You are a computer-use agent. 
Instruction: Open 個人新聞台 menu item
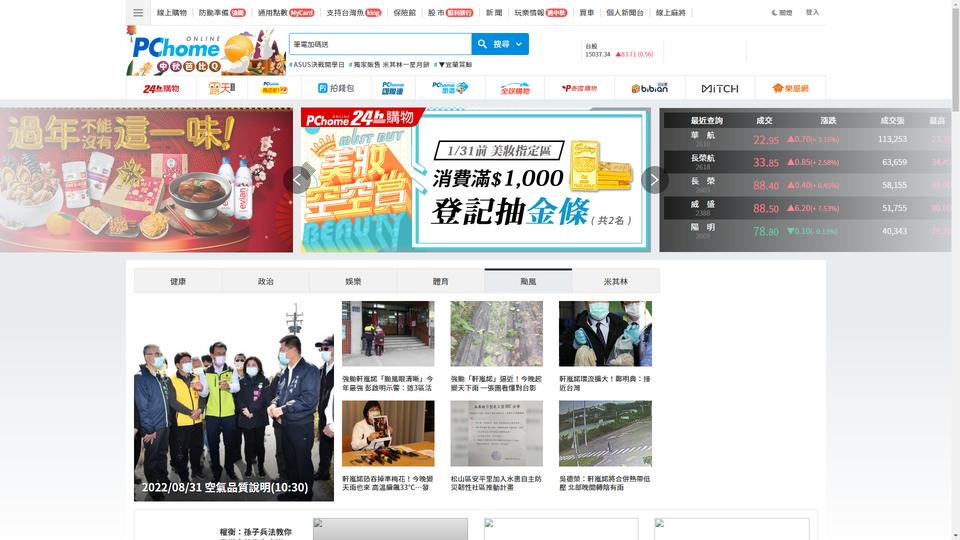pos(625,12)
